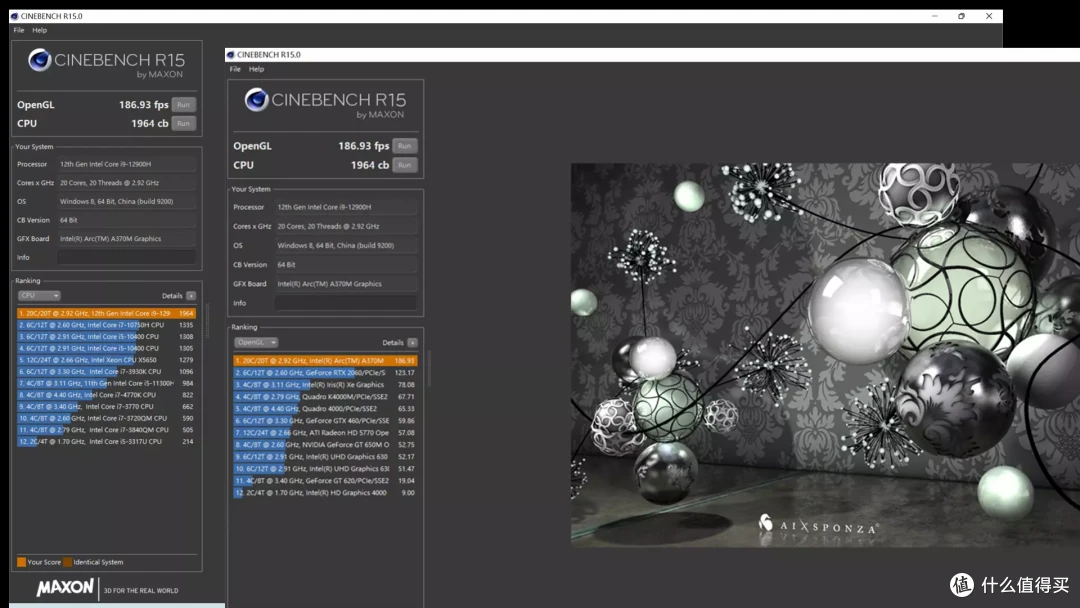Viewport: 1080px width, 608px height.
Task: Click the Details arrow icon in CPU ranking
Action: tap(191, 296)
